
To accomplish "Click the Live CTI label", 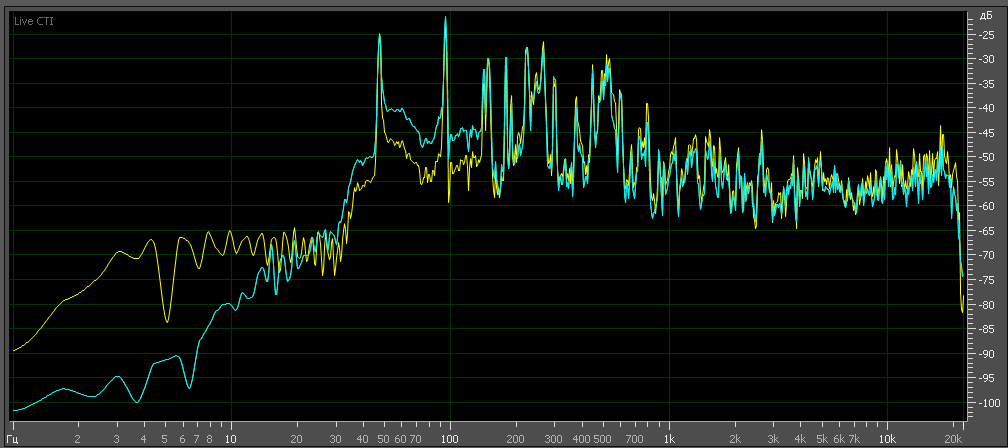I will point(33,21).
